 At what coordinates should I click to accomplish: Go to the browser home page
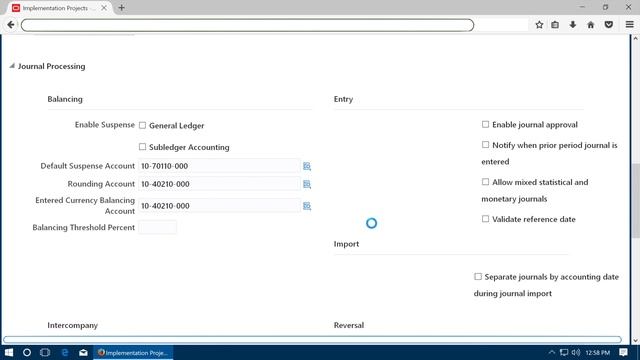591,25
